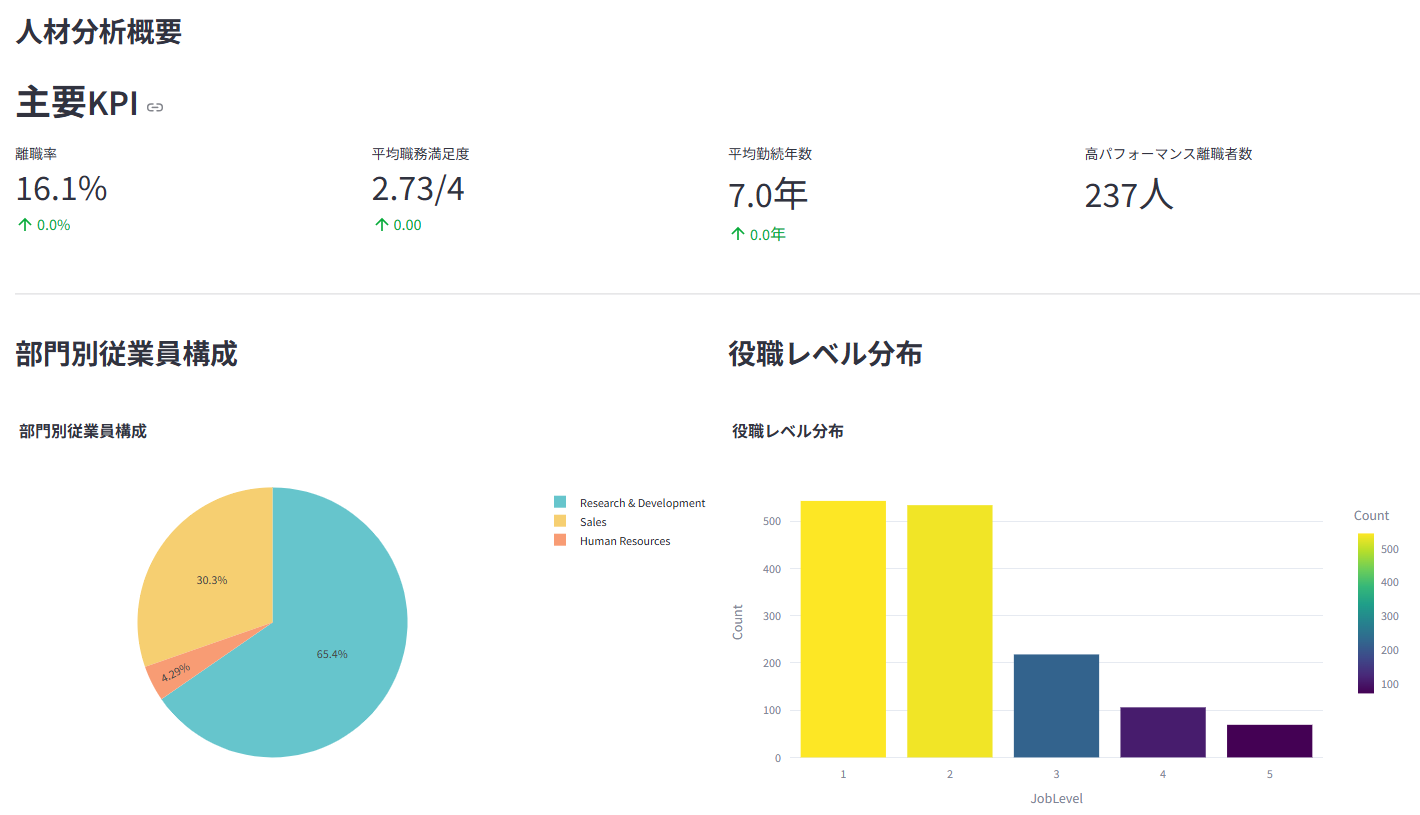Select the JobLevel 1 bar
Screen dimensions: 1420x815
pyautogui.click(x=843, y=630)
